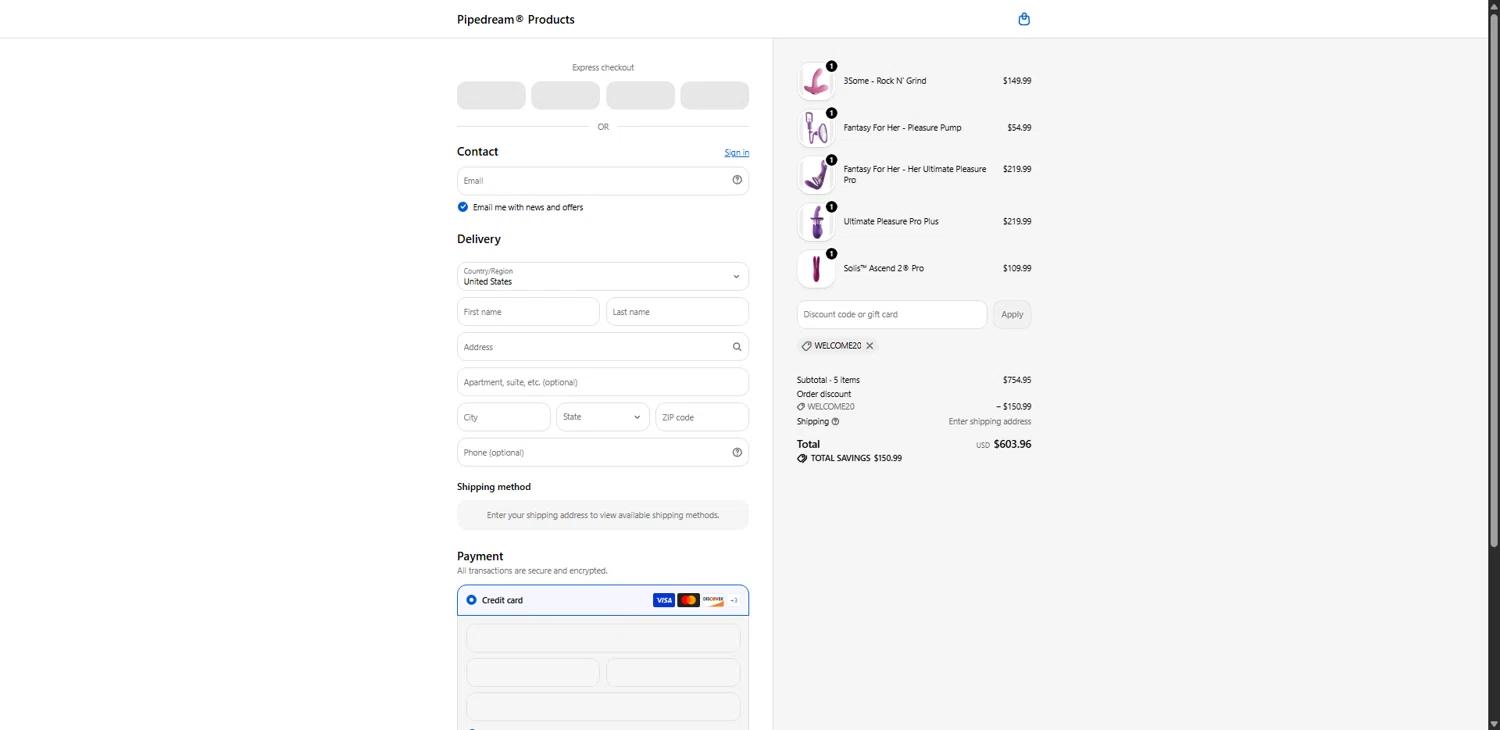
Task: Click the Her Ultimate Pleasure Pro name
Action: [x=915, y=175]
